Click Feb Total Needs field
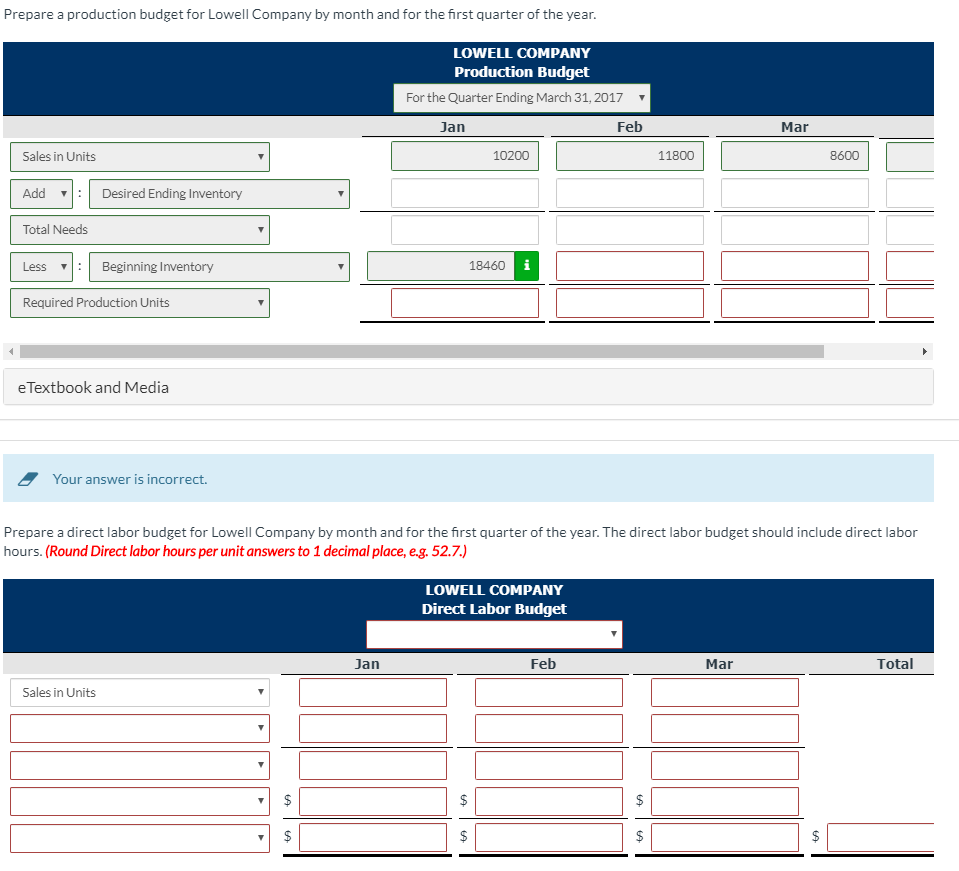 click(630, 229)
